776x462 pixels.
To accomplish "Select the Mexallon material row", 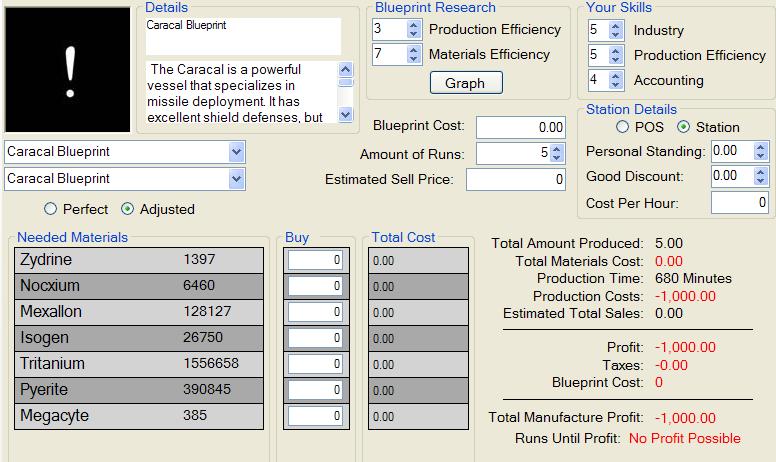I will pyautogui.click(x=139, y=312).
